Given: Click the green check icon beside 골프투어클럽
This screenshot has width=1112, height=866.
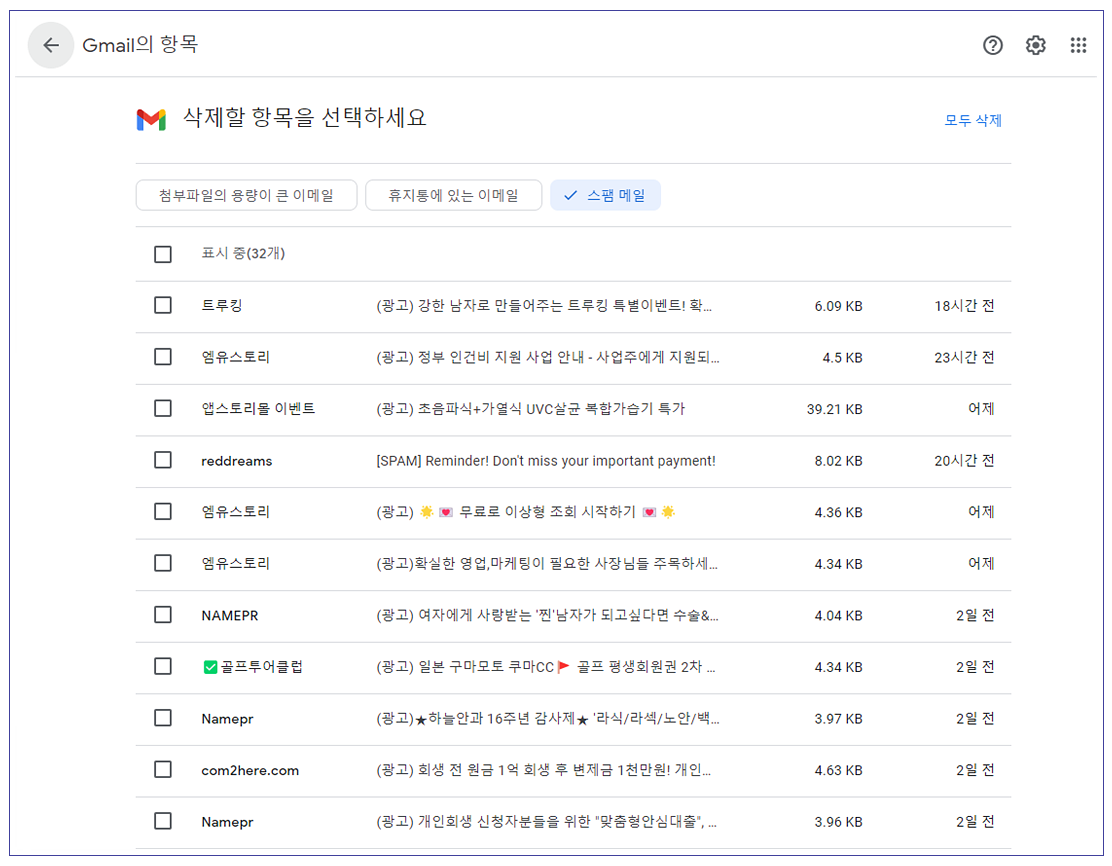Looking at the screenshot, I should point(210,667).
